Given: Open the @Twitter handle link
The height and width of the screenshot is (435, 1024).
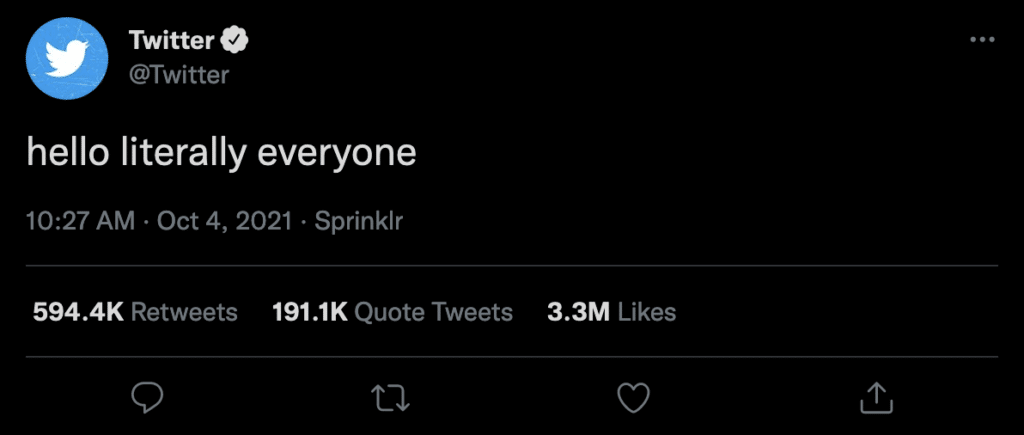Looking at the screenshot, I should click(179, 74).
